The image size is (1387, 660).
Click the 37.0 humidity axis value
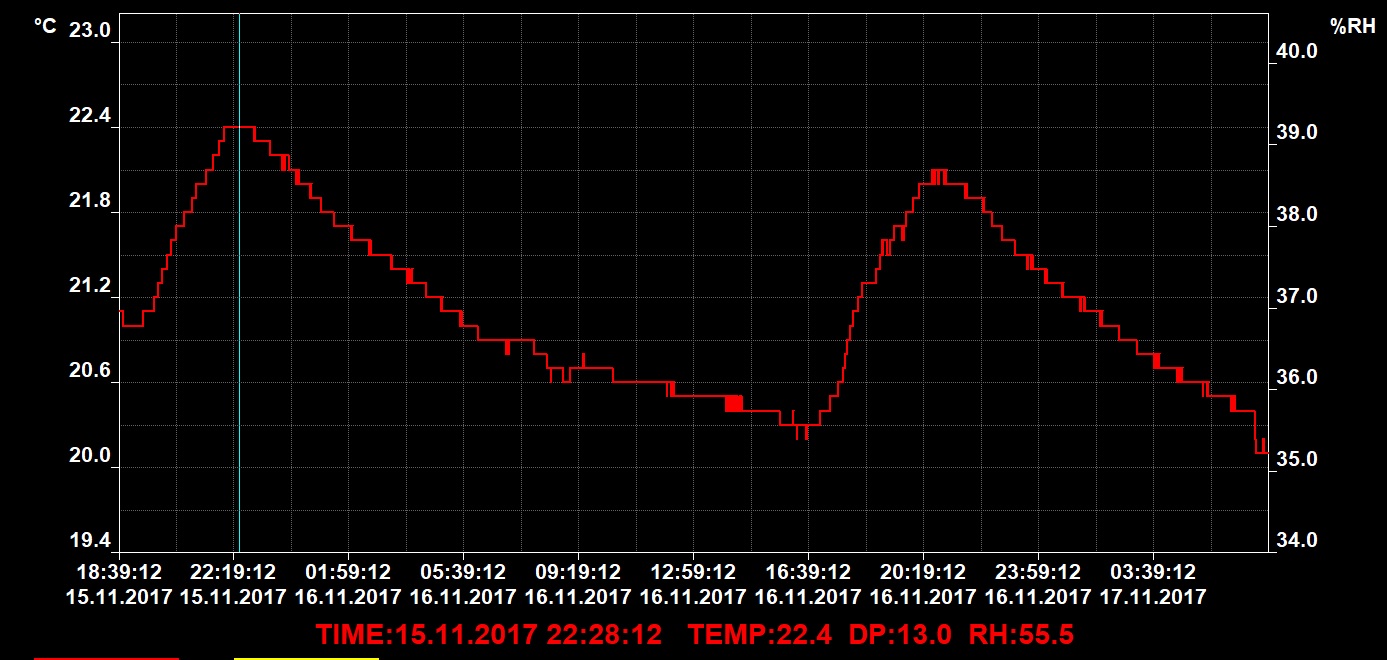pyautogui.click(x=1297, y=296)
